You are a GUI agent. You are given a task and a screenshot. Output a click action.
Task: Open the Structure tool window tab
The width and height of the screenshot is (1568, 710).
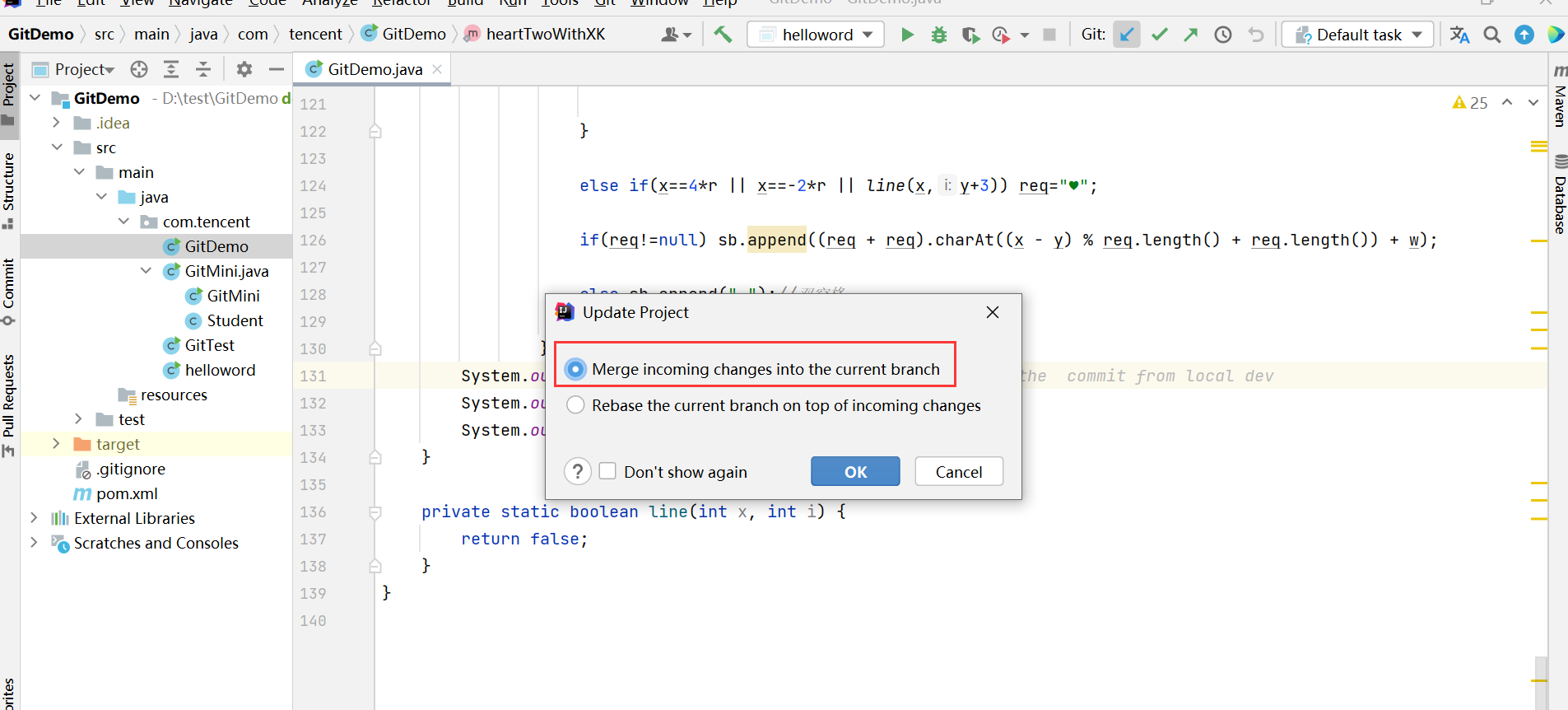tap(9, 189)
